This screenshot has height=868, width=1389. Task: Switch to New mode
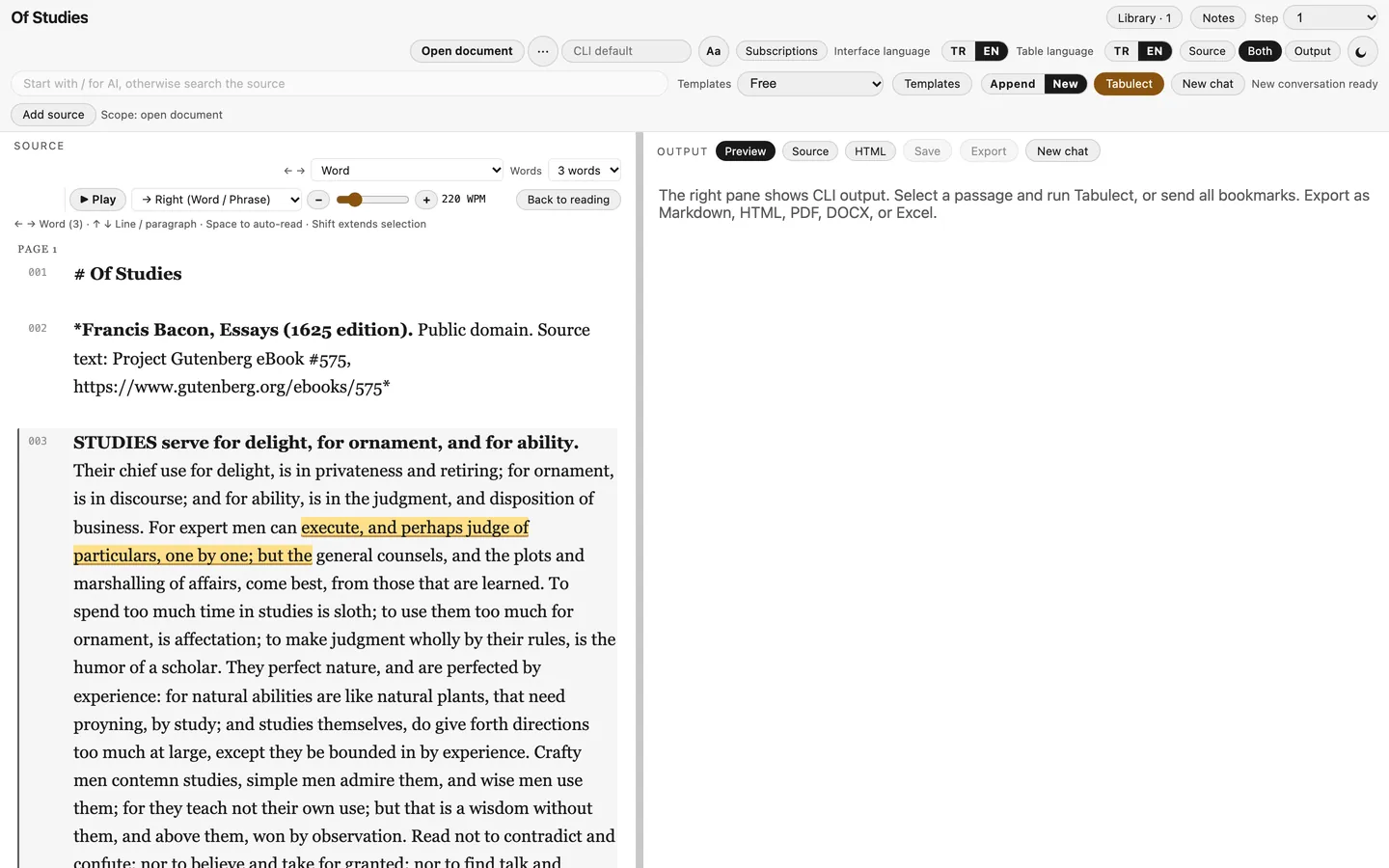[1065, 84]
